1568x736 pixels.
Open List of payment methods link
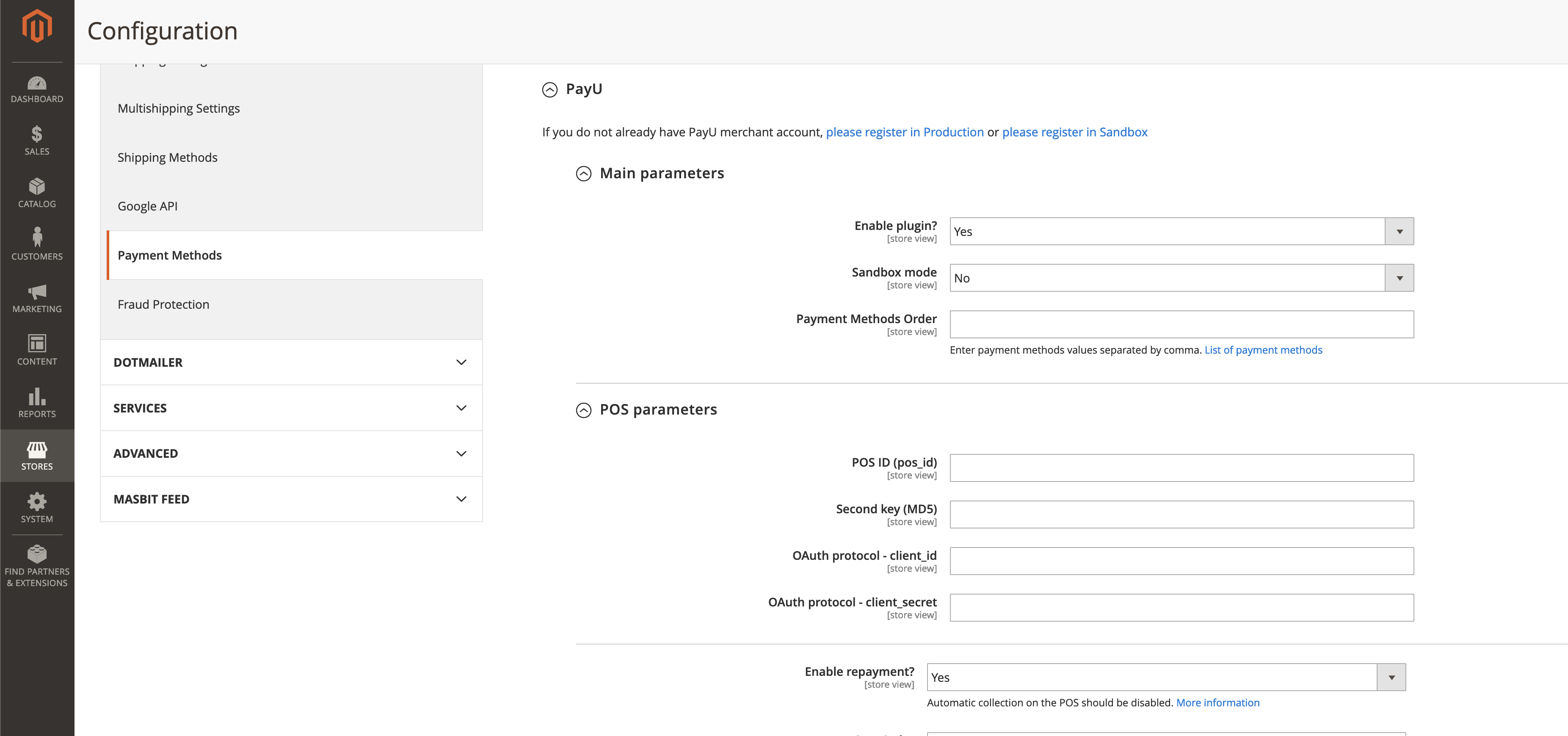pos(1263,350)
